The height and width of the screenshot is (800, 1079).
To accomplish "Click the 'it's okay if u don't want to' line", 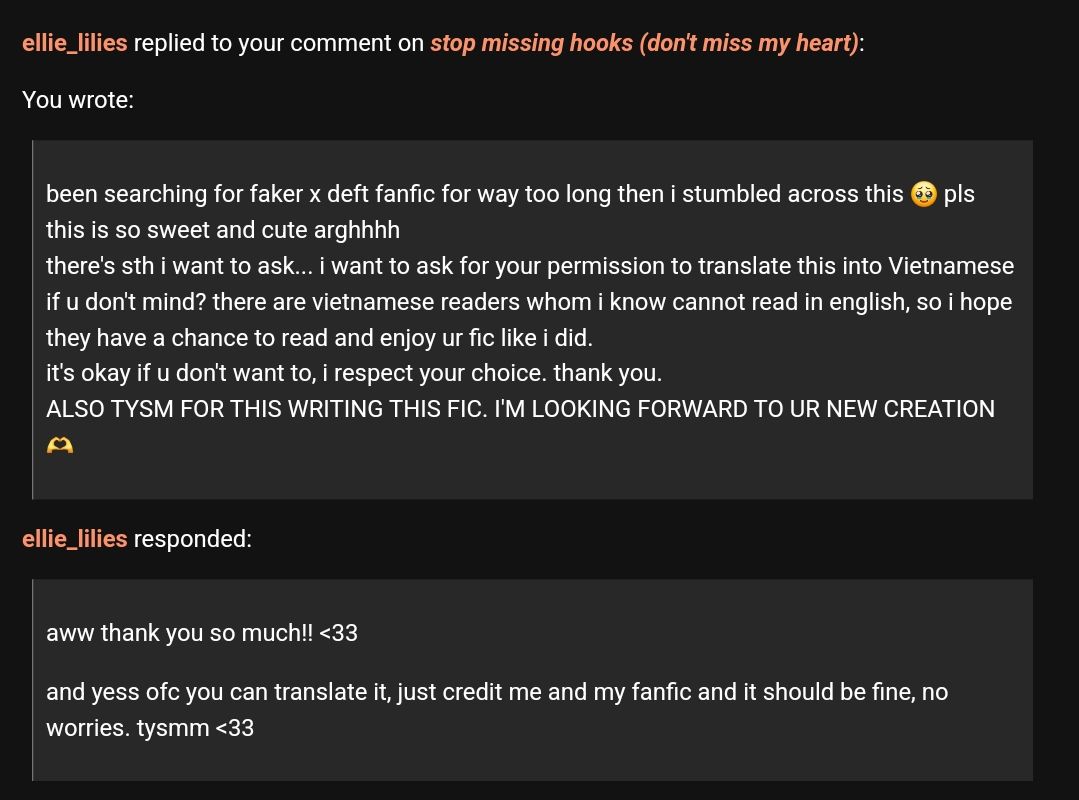I will tap(354, 373).
